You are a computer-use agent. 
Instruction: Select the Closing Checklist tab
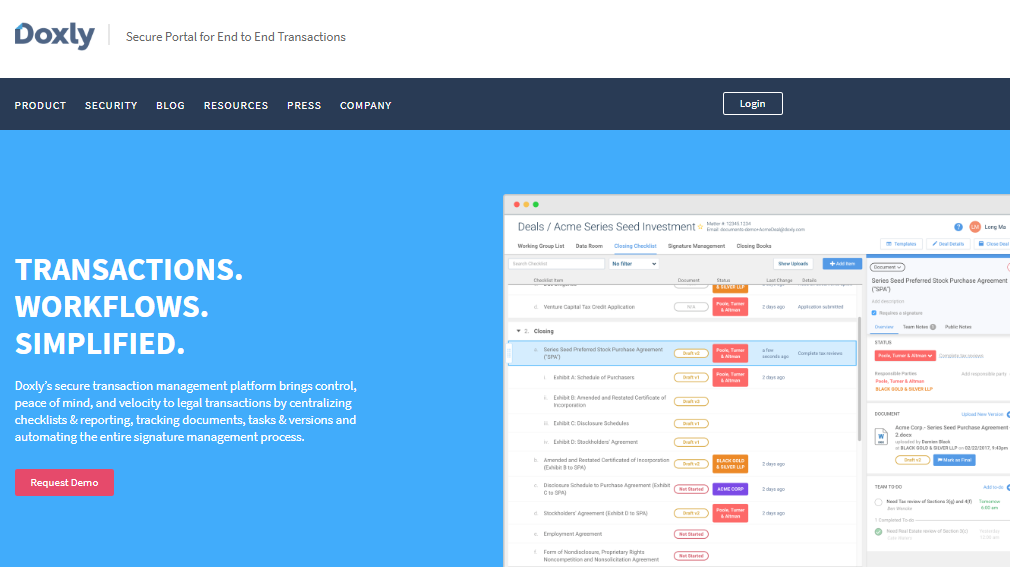[635, 246]
